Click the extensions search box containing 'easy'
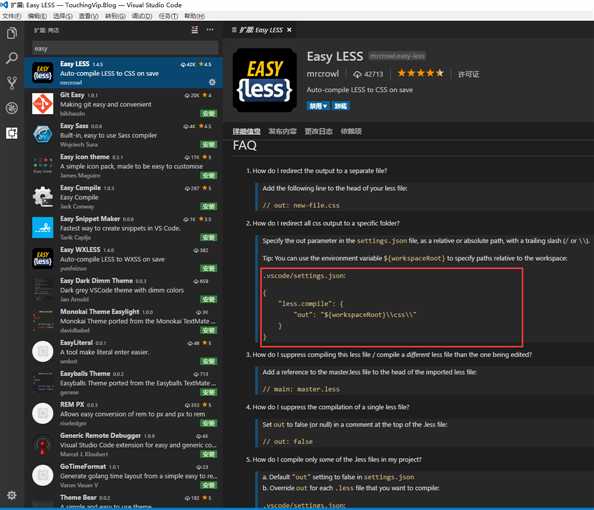 click(x=125, y=48)
